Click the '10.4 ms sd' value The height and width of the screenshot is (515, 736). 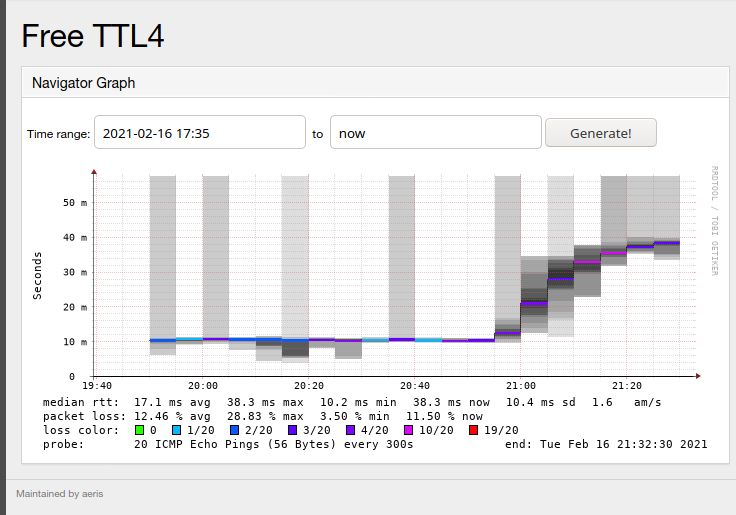541,402
